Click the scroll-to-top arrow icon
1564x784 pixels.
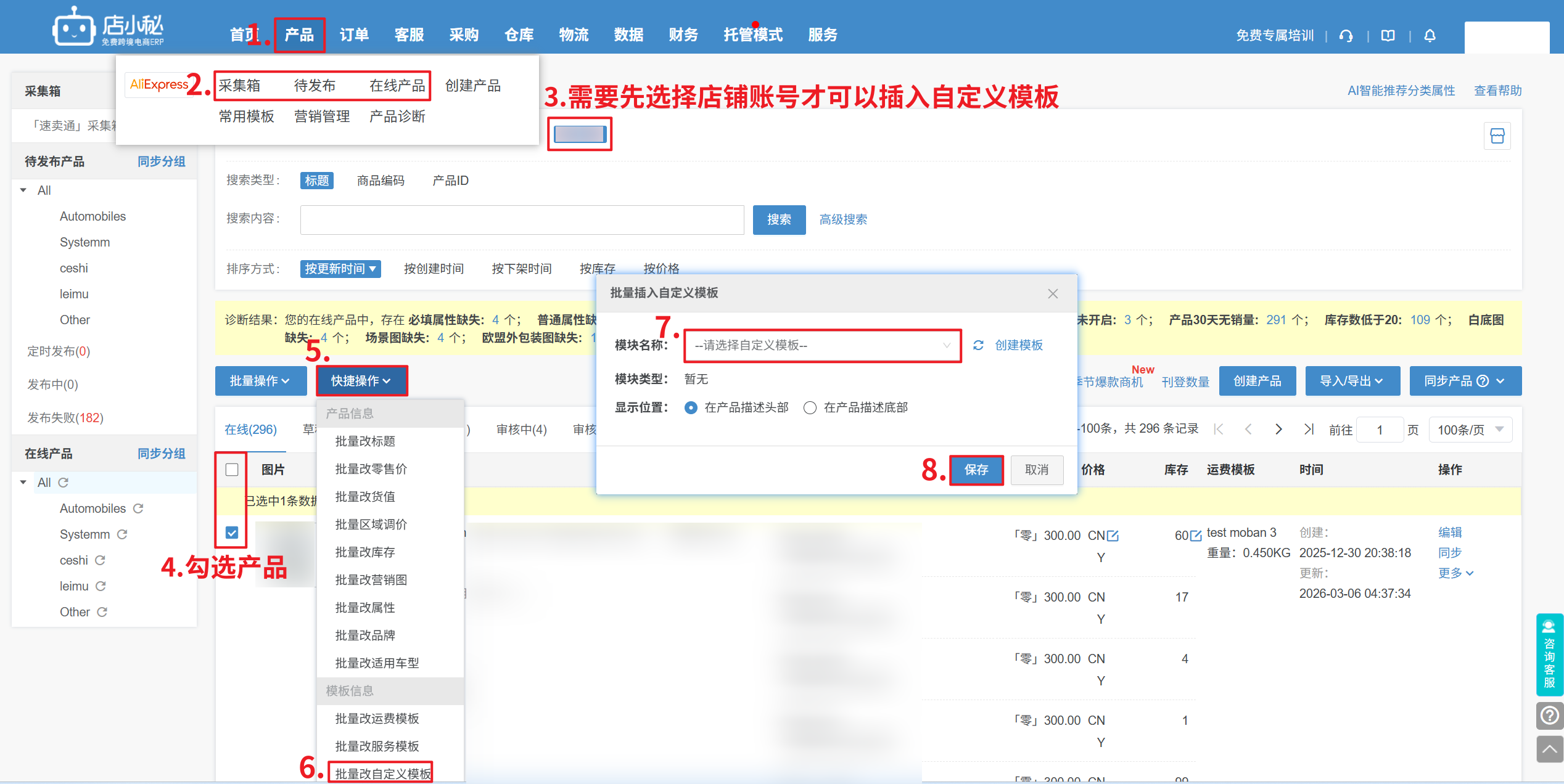click(1549, 749)
